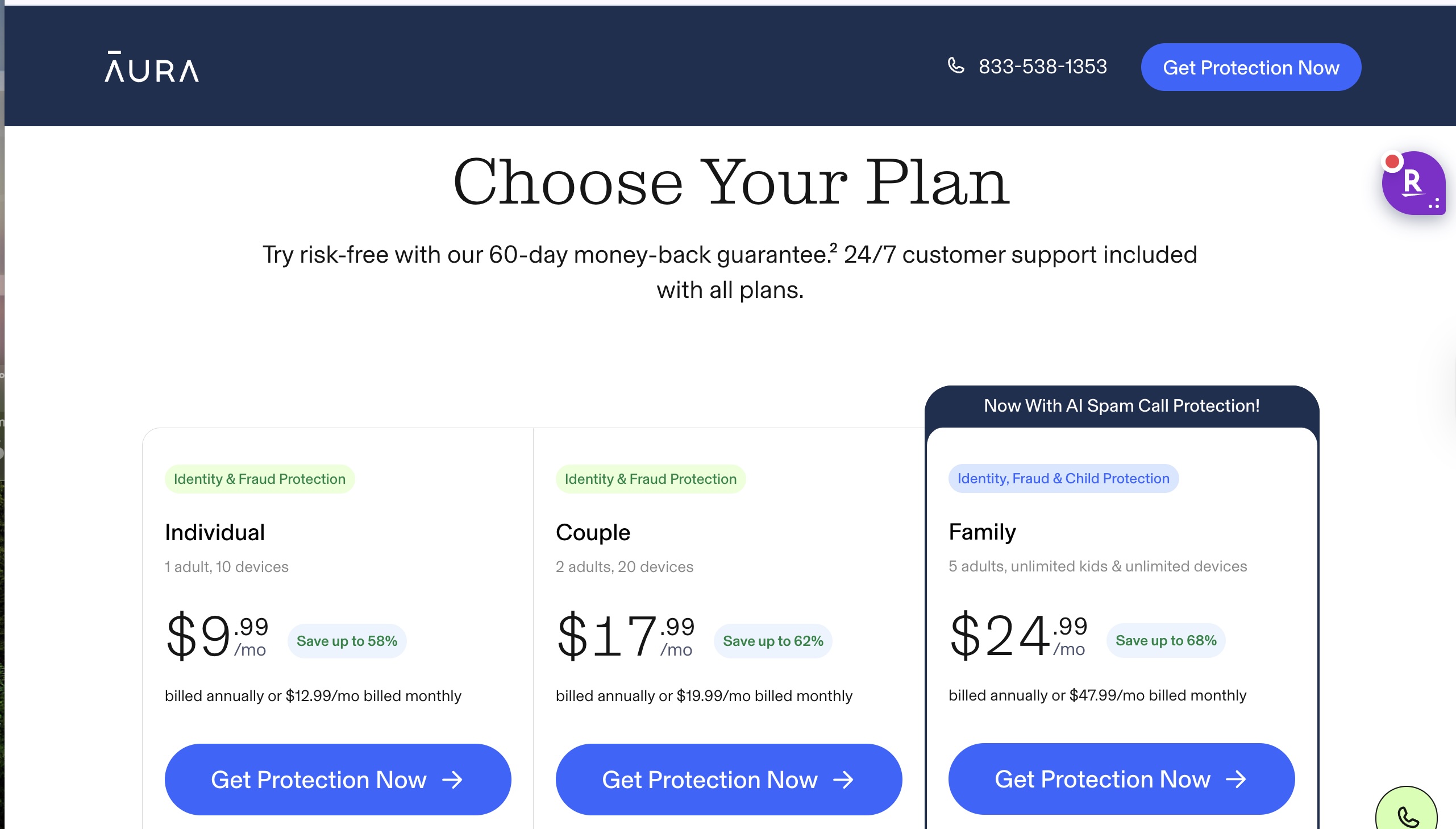The width and height of the screenshot is (1456, 829).
Task: Click arrow on Individual plan button
Action: 453,780
